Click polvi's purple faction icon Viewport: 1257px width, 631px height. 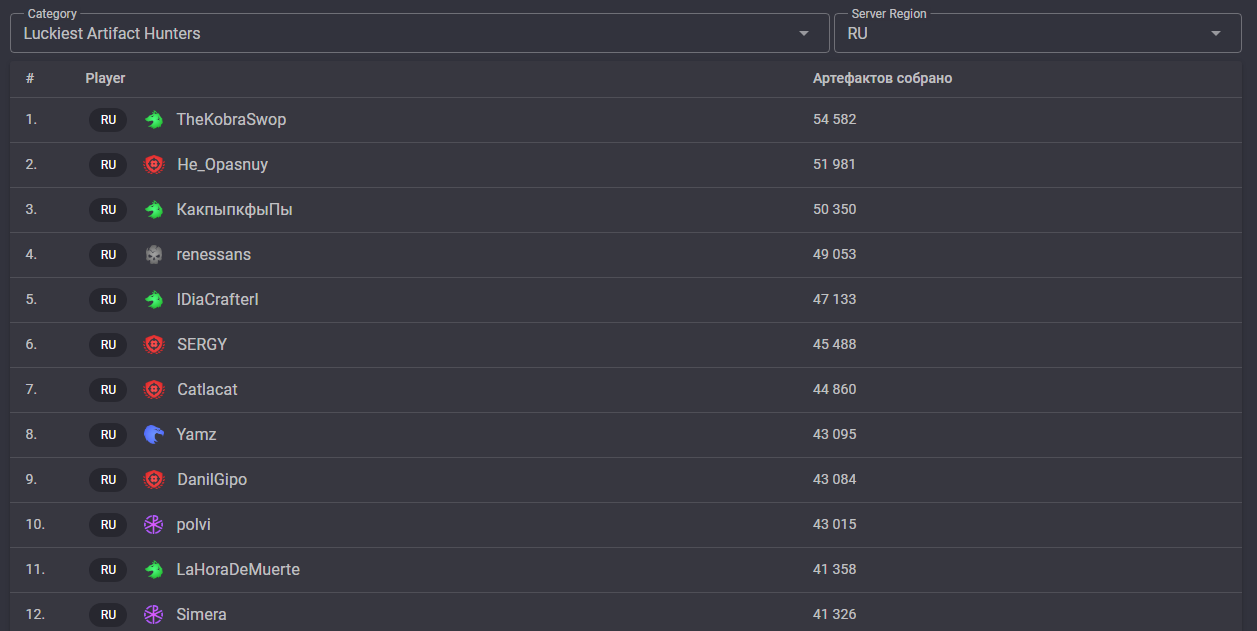point(153,525)
